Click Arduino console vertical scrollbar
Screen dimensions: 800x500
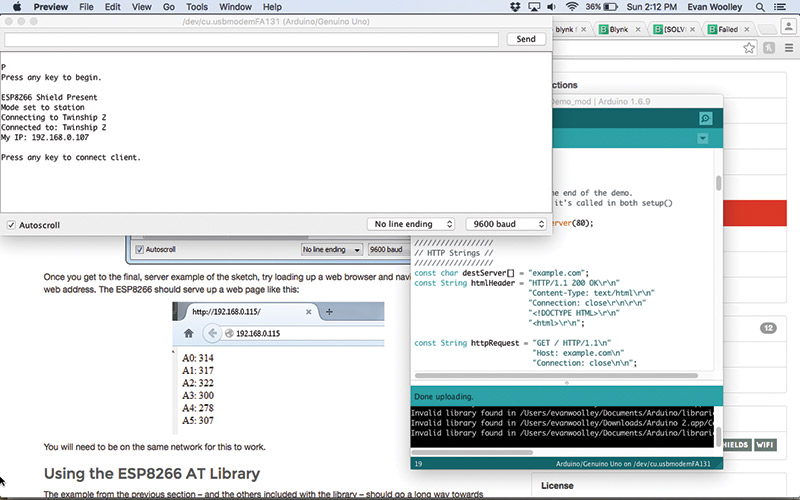(x=718, y=436)
